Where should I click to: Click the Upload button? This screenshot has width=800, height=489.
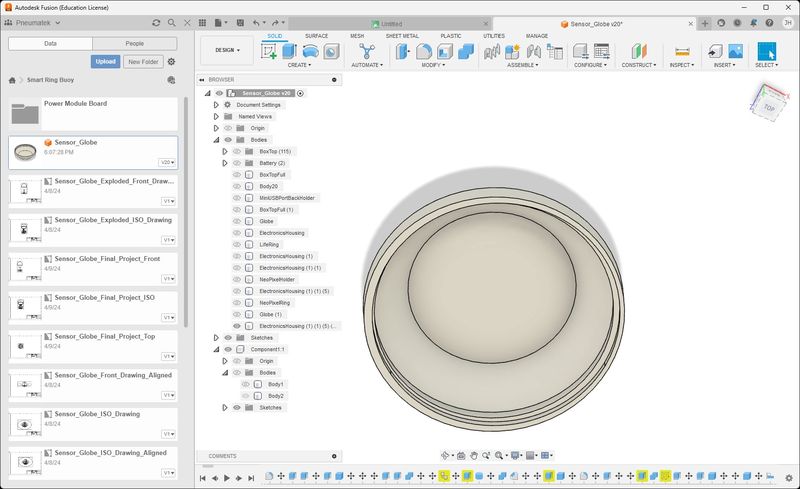point(106,62)
